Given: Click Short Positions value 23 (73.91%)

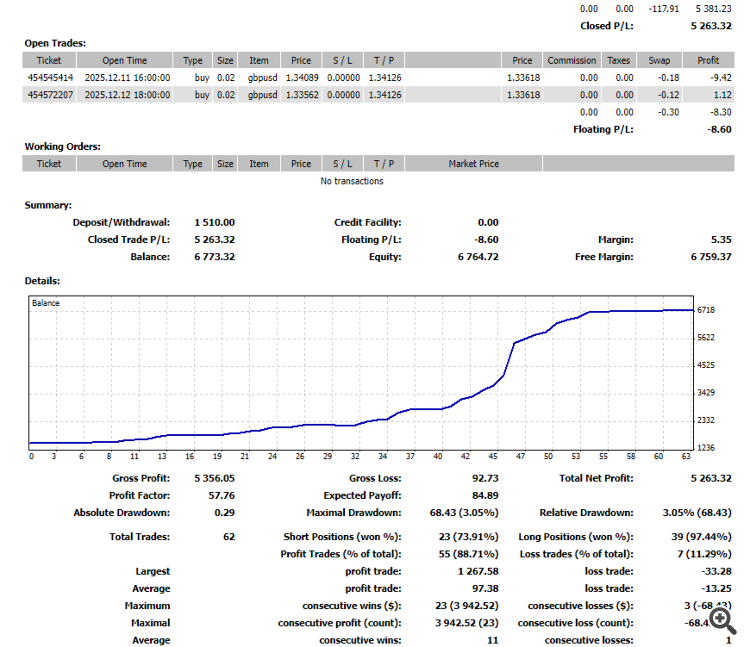Looking at the screenshot, I should [468, 537].
